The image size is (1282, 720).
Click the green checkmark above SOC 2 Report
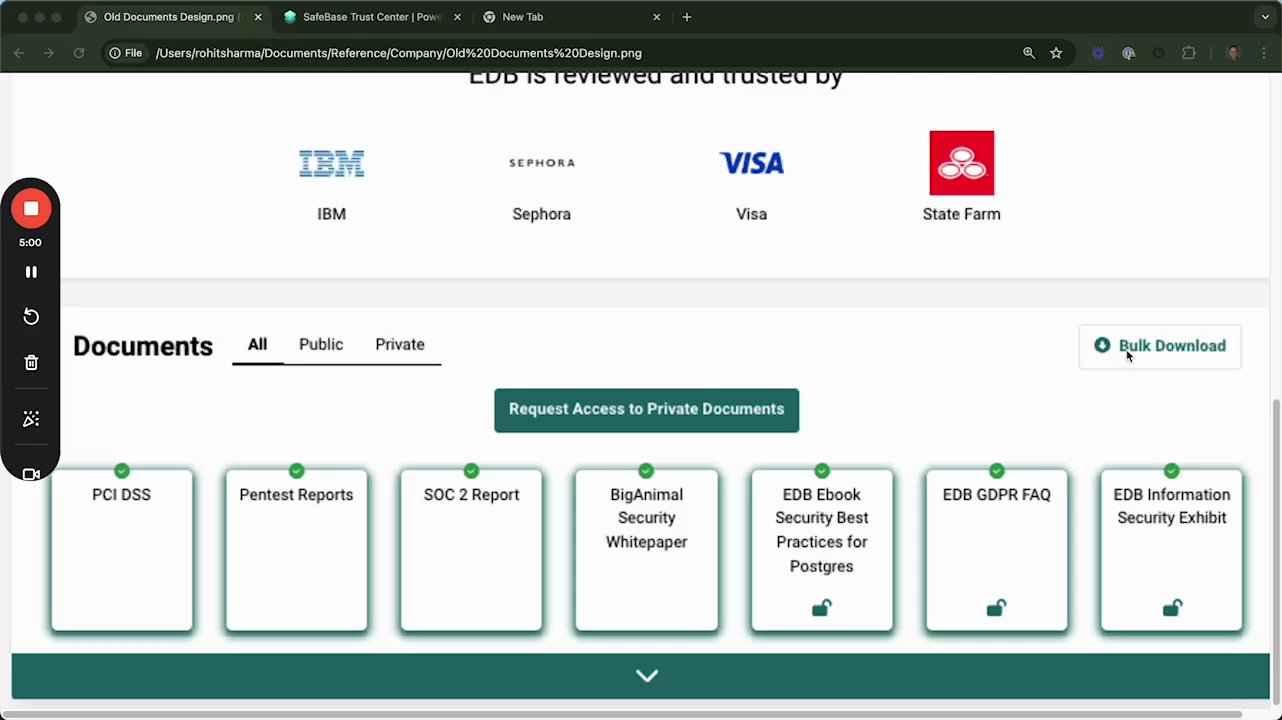pos(471,470)
